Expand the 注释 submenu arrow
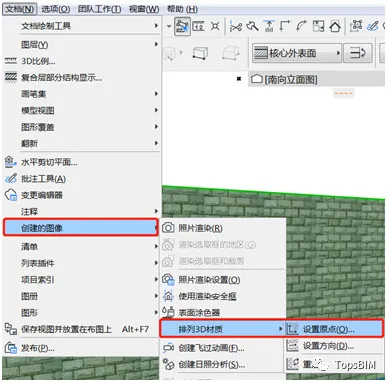The image size is (387, 382). 156,211
